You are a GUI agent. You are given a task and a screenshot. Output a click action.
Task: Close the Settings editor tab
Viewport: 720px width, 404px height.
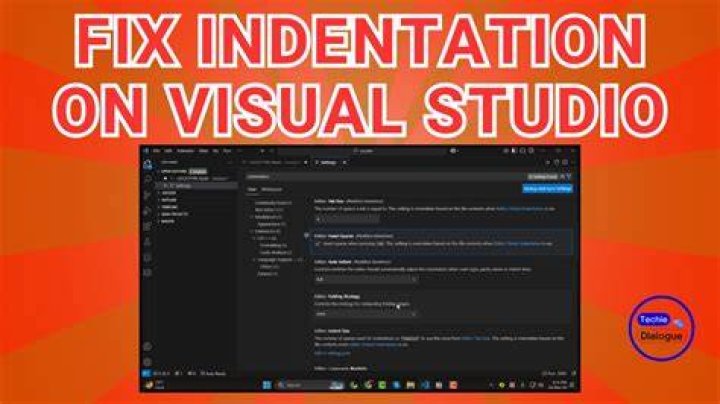[x=344, y=163]
